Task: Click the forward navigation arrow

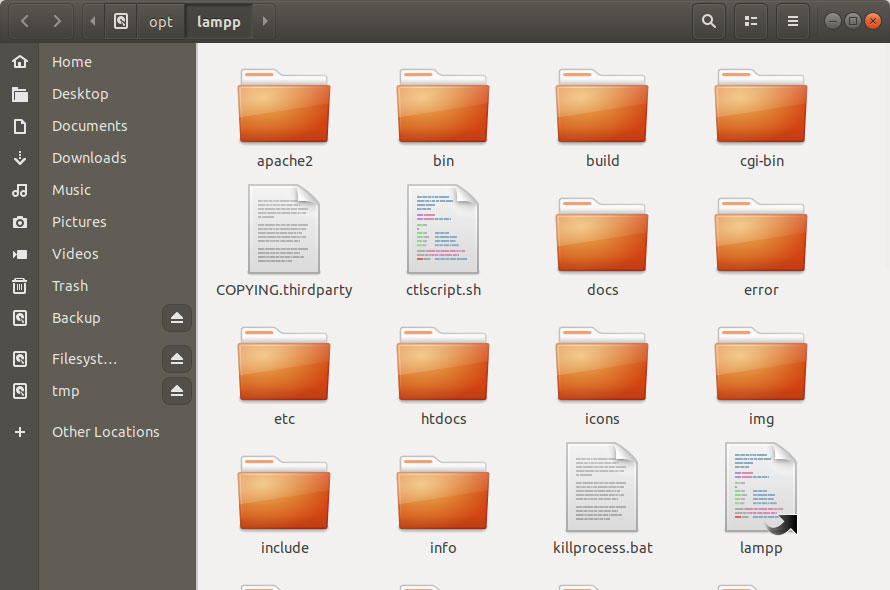Action: coord(57,20)
